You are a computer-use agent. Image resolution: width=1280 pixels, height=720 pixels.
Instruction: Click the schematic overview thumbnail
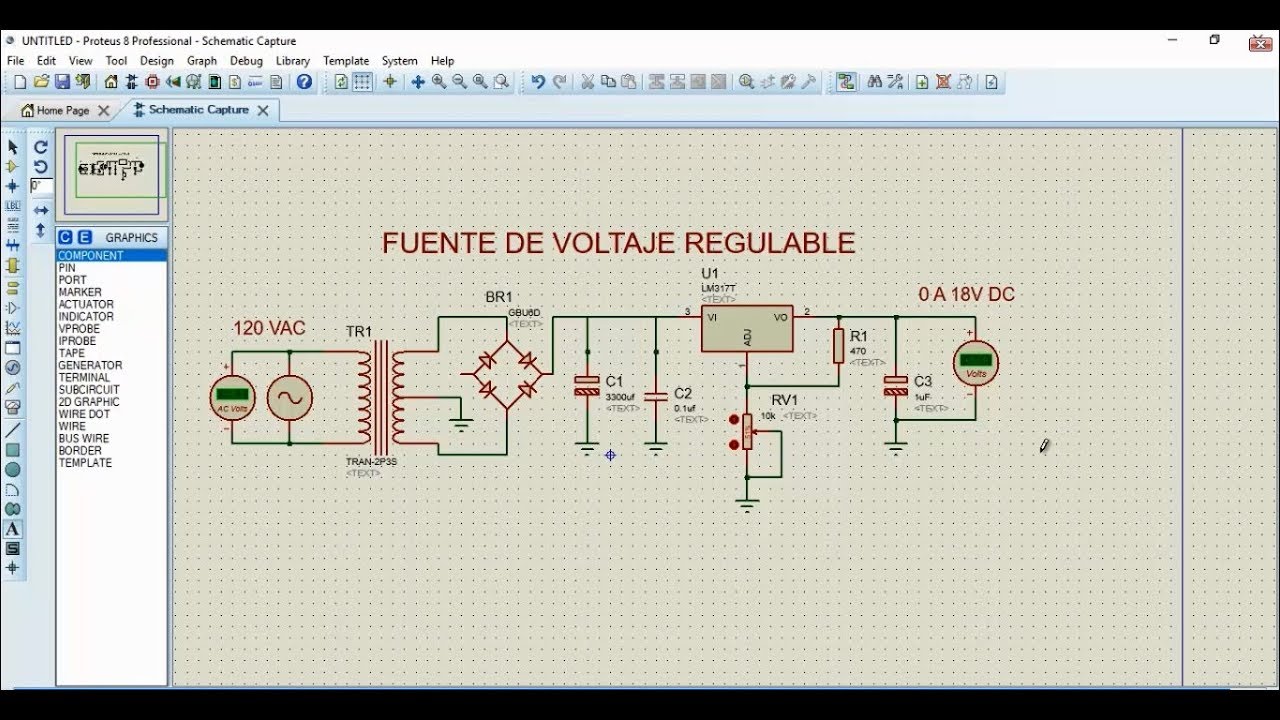click(x=112, y=175)
